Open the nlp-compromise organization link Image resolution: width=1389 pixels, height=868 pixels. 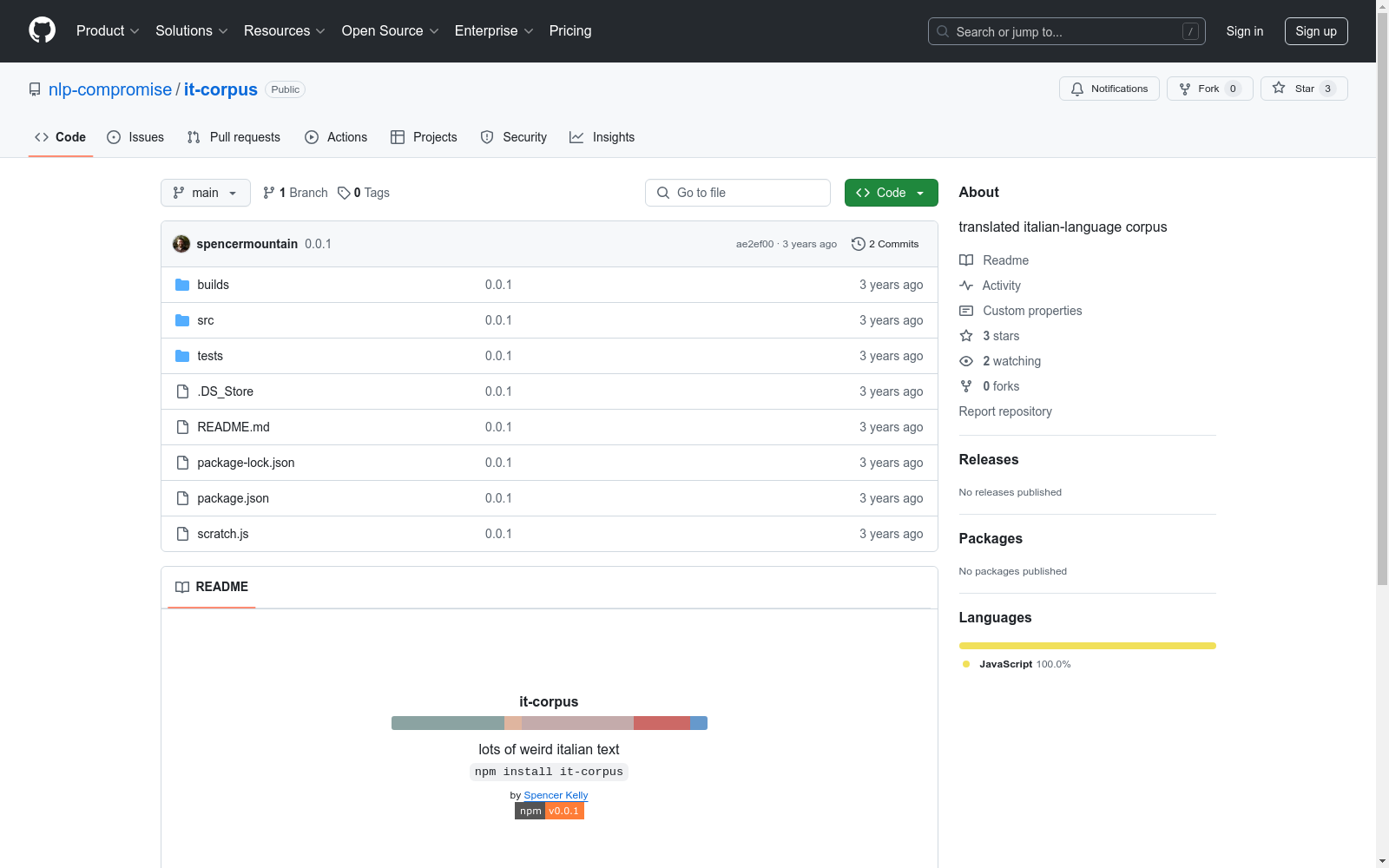coord(110,89)
